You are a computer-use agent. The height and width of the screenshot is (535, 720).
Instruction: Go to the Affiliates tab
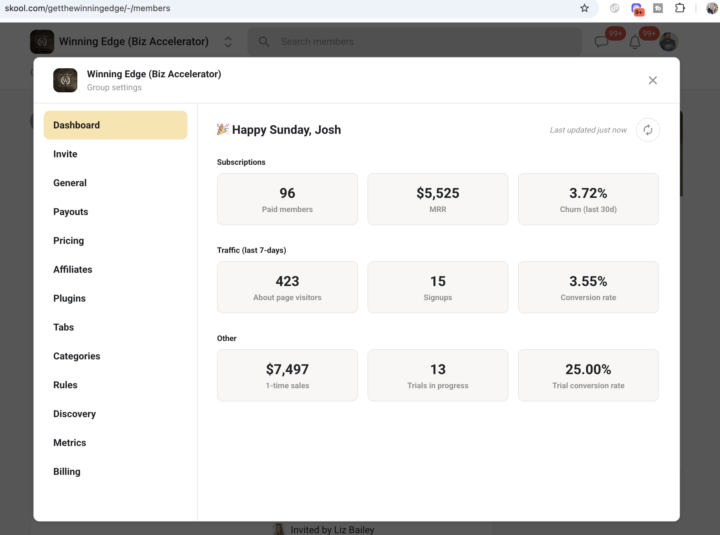(115, 270)
